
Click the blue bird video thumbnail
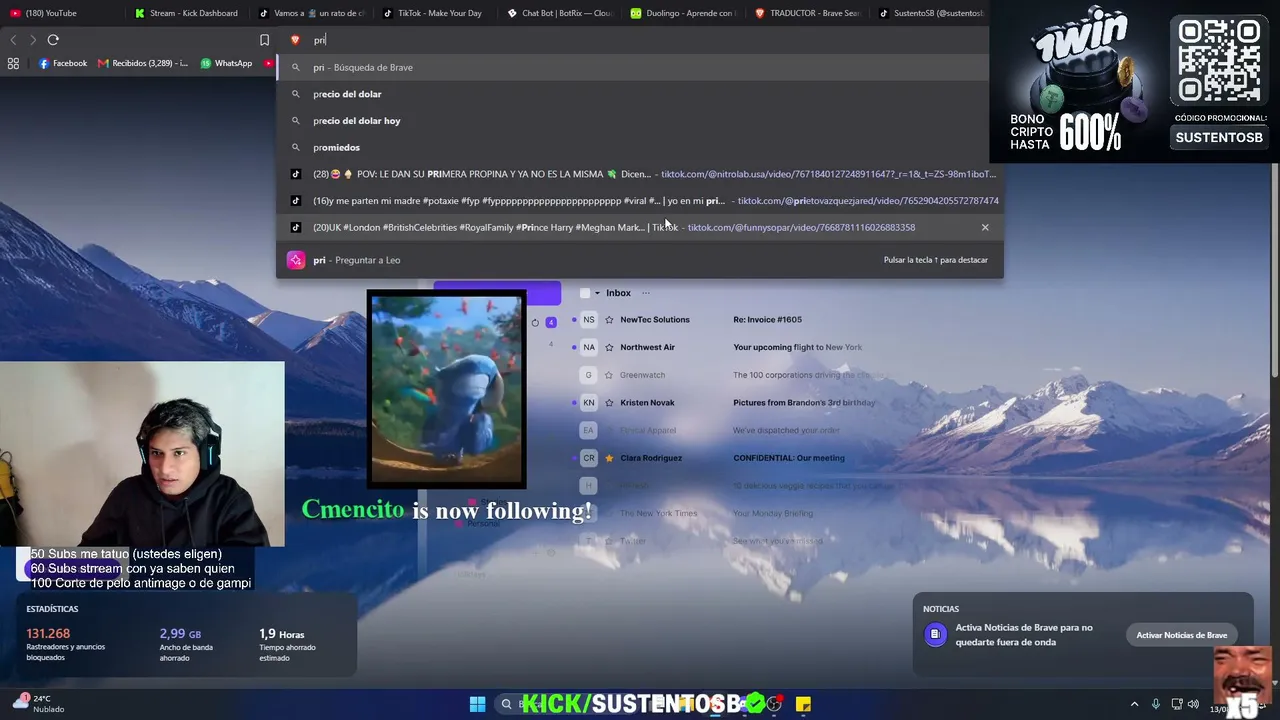446,389
